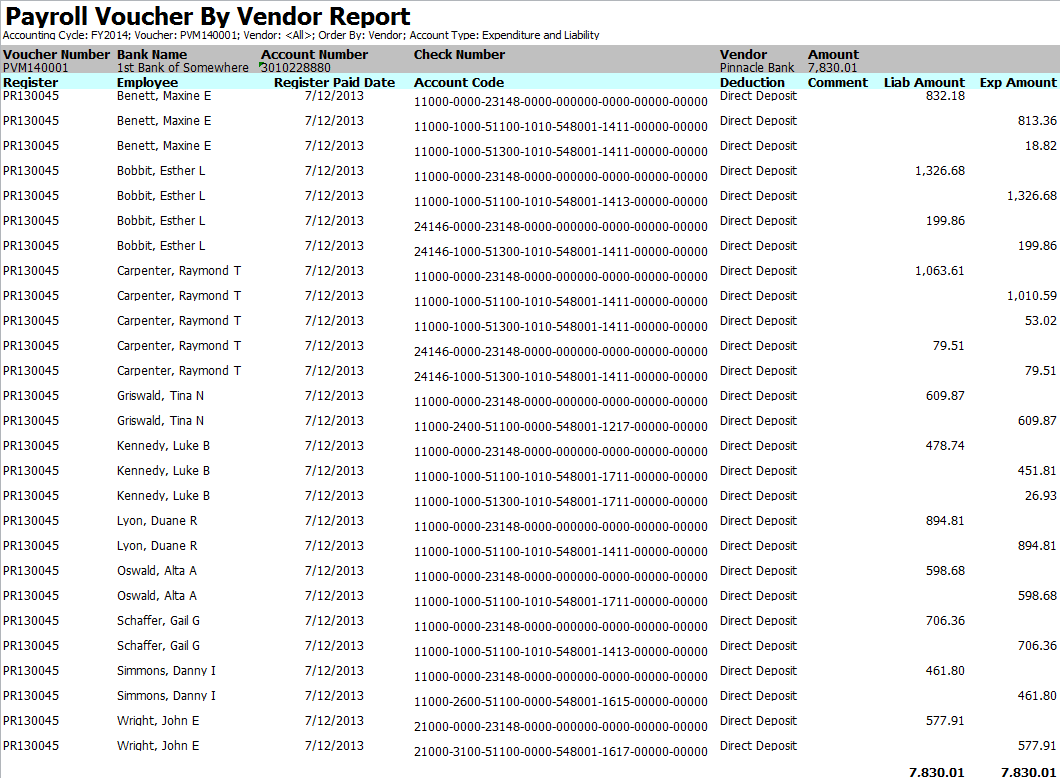The width and height of the screenshot is (1060, 778).
Task: Select liability amount 832.18
Action: click(x=945, y=95)
